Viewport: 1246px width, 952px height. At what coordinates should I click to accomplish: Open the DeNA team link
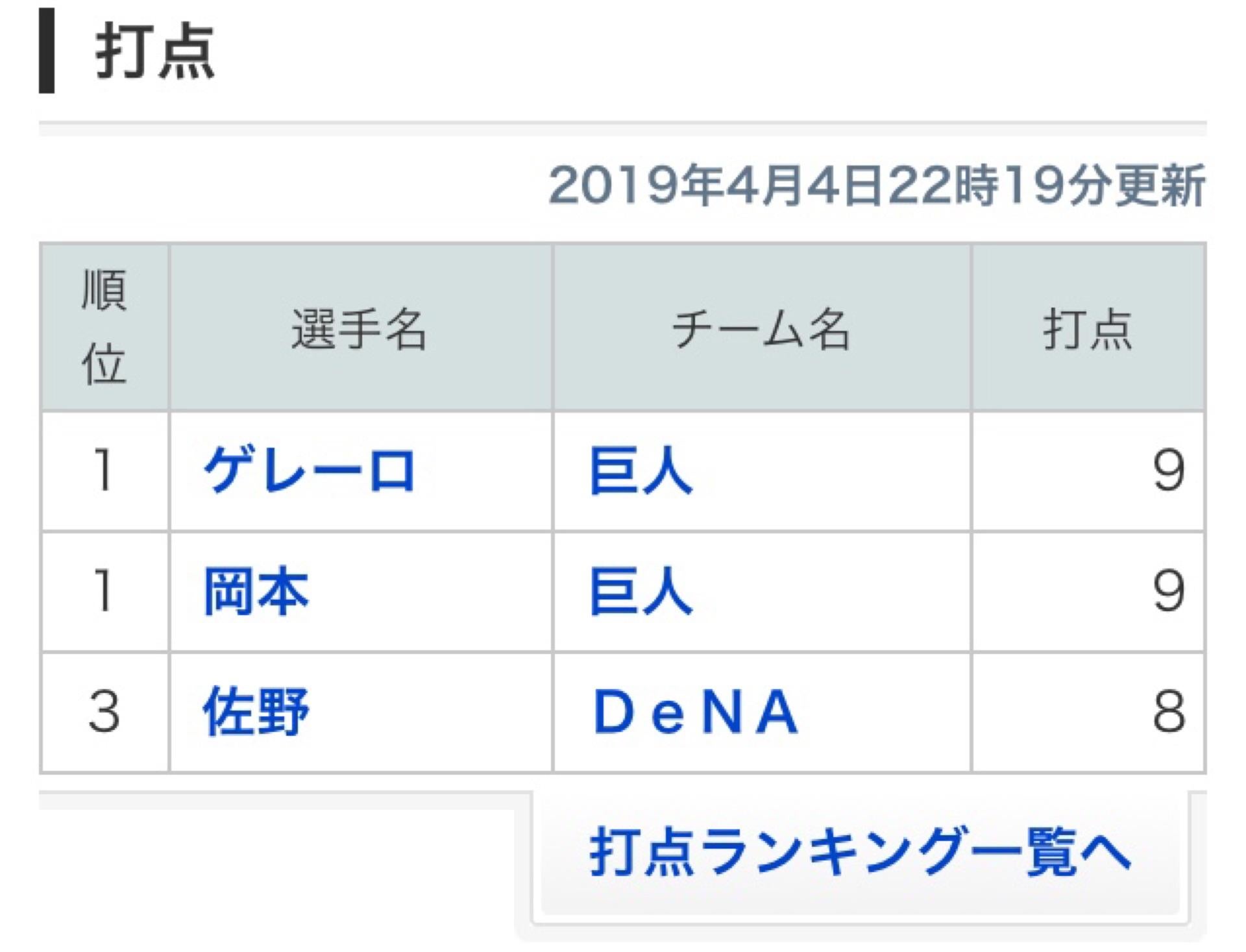[x=696, y=712]
